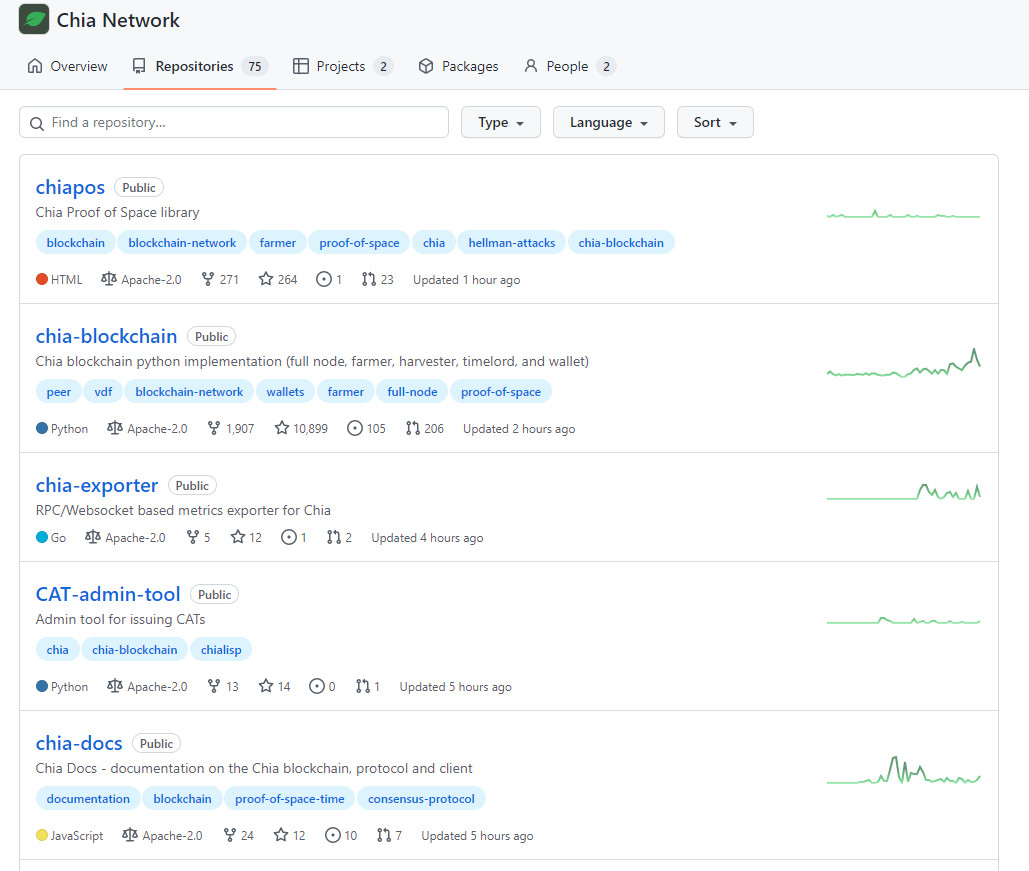Click the pull request icon in chiapos row
Viewport: 1029px width, 871px height.
coord(369,280)
